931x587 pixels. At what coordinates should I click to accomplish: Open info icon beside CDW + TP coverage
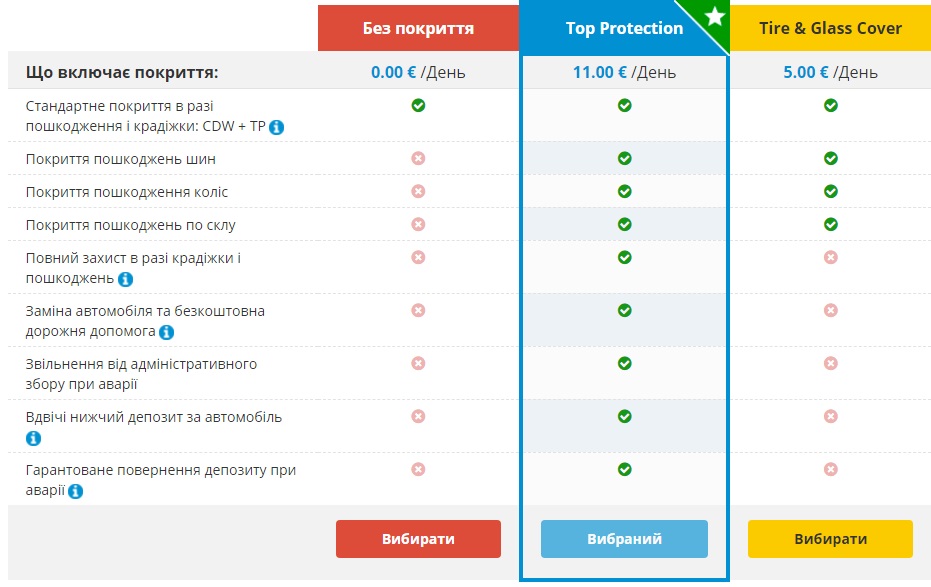tap(276, 127)
